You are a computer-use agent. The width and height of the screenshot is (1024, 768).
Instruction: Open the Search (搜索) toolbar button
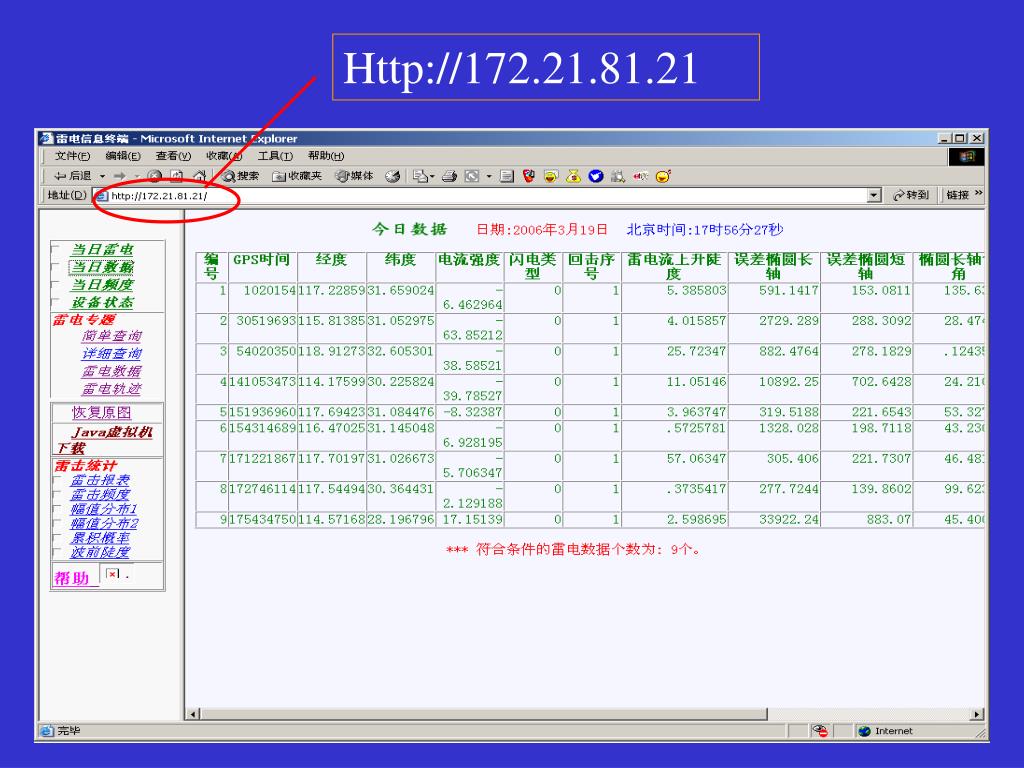240,176
